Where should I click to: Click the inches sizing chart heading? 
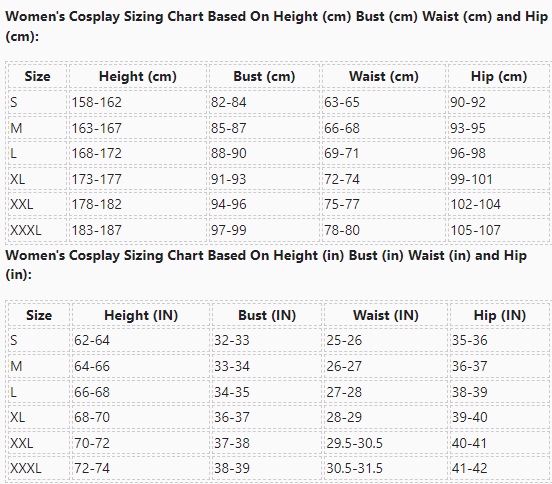tap(266, 265)
